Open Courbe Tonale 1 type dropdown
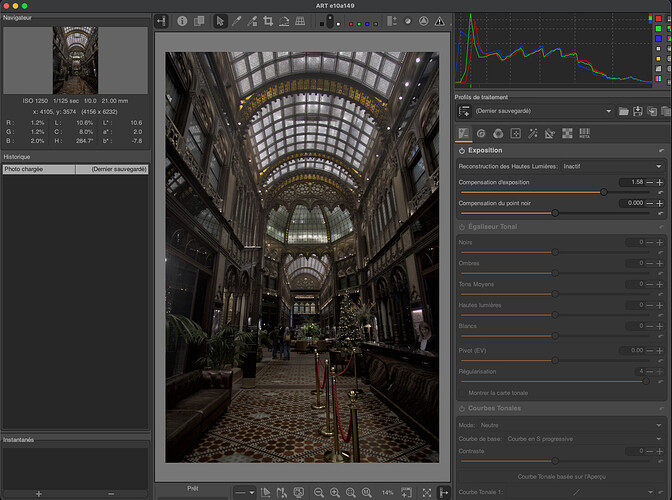 pos(579,492)
